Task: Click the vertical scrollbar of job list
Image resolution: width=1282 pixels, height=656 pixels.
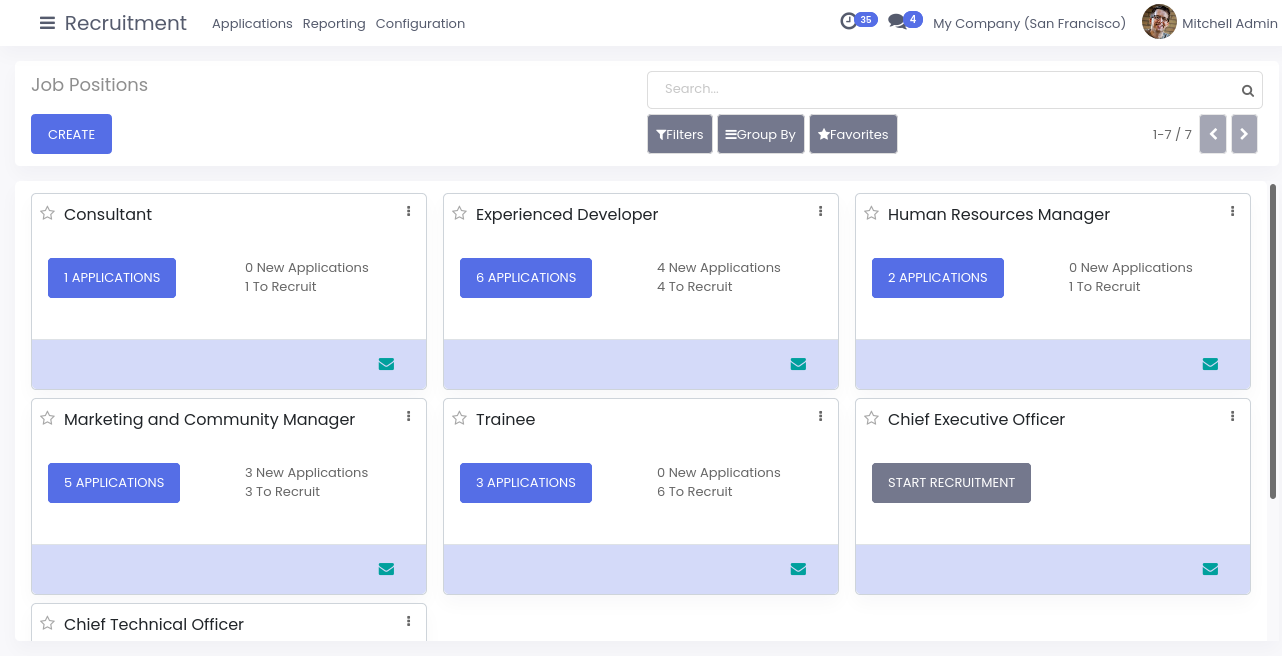Action: pyautogui.click(x=1272, y=340)
